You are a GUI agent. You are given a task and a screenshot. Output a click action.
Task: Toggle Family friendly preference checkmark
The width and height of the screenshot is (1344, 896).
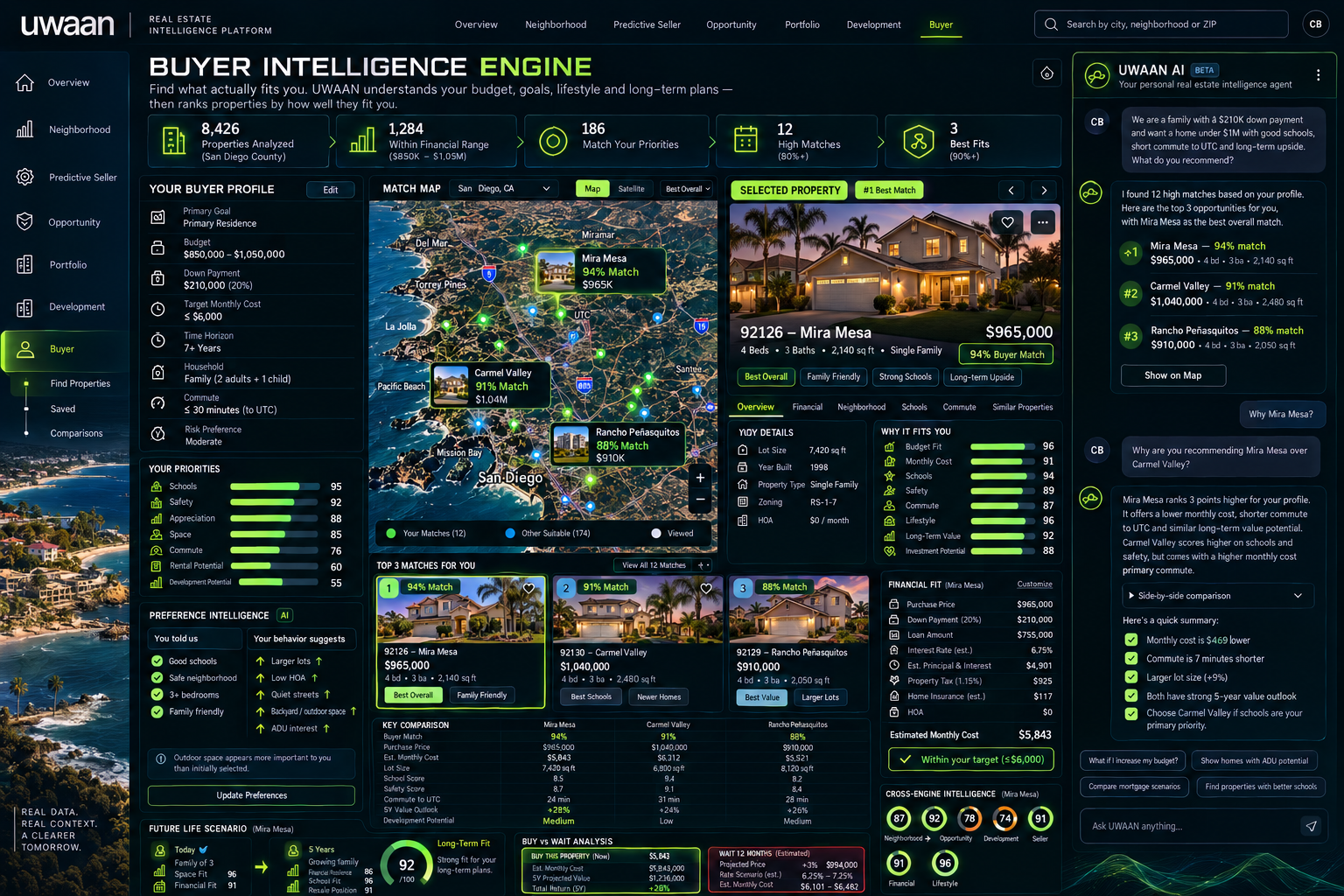157,712
